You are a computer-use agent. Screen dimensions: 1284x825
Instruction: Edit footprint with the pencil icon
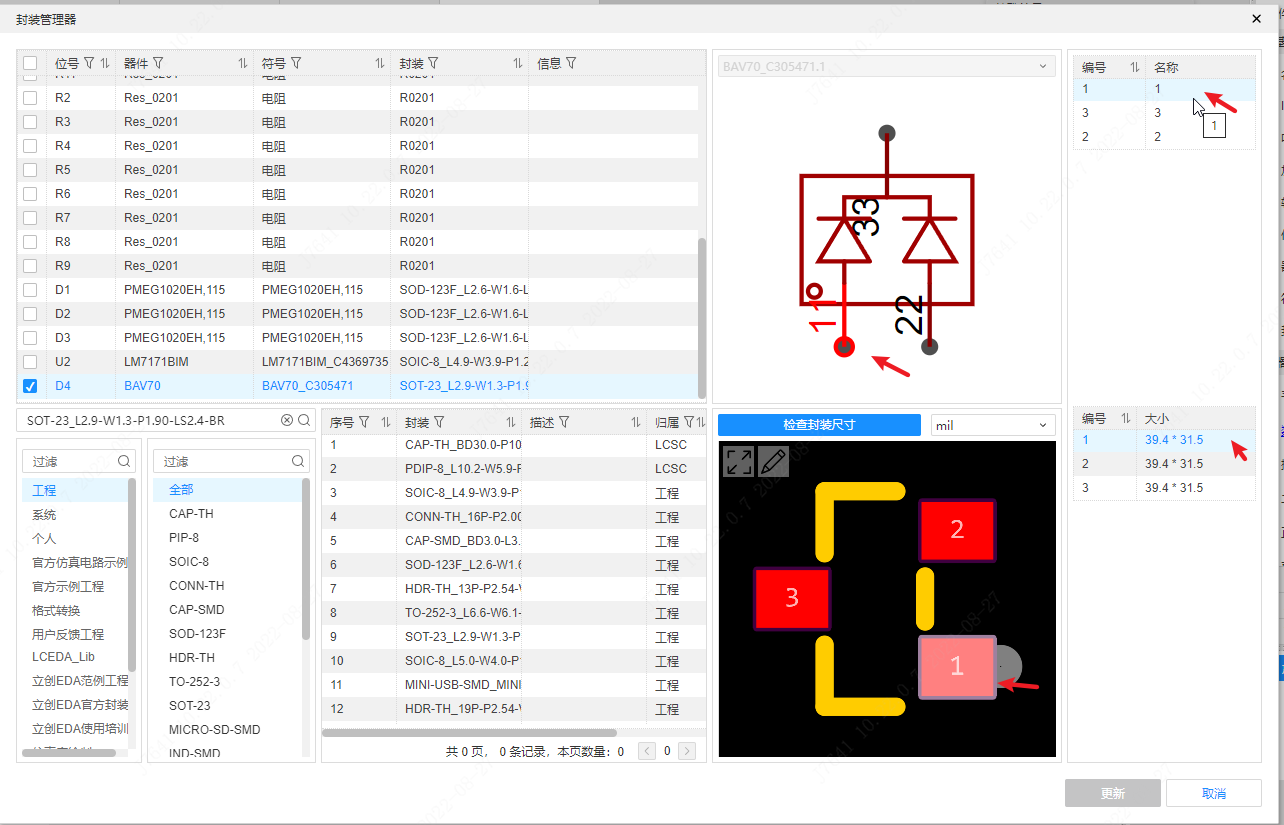[x=773, y=461]
